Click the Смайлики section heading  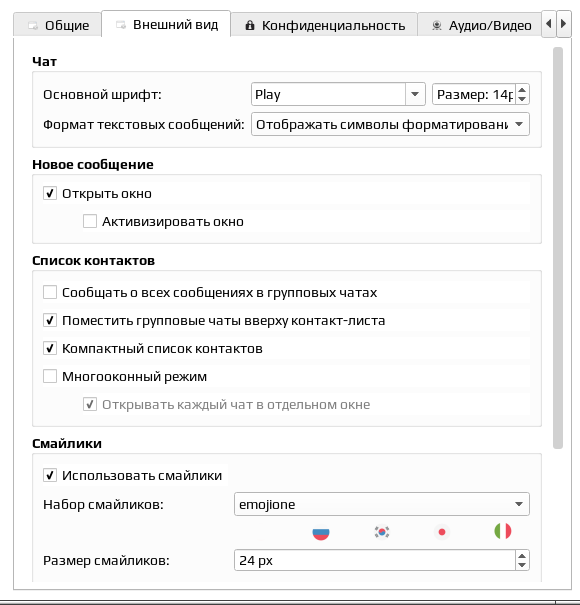[x=67, y=443]
